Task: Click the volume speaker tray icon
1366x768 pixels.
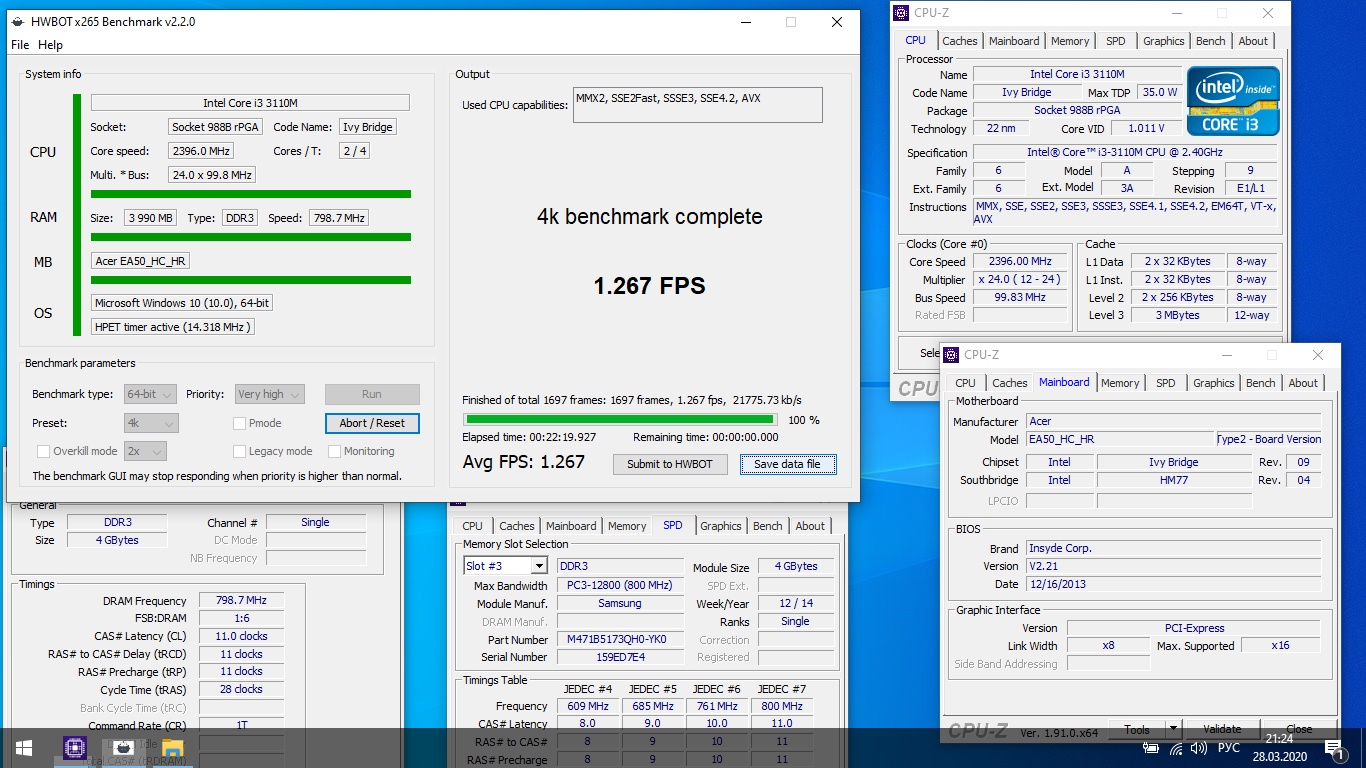Action: [x=1199, y=748]
